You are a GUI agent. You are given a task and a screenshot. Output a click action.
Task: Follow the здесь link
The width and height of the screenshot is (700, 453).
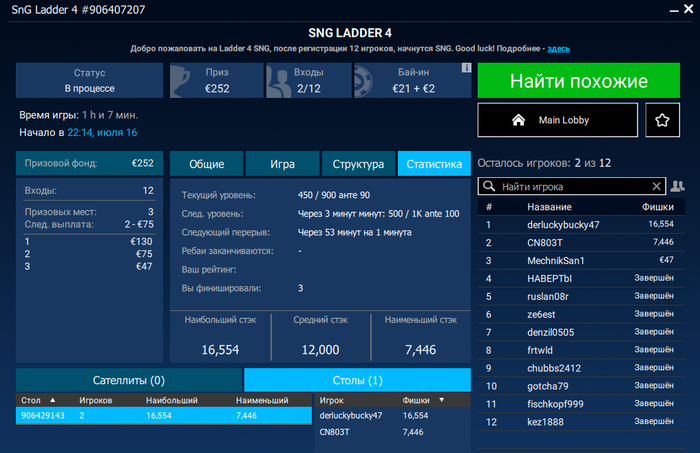[558, 49]
